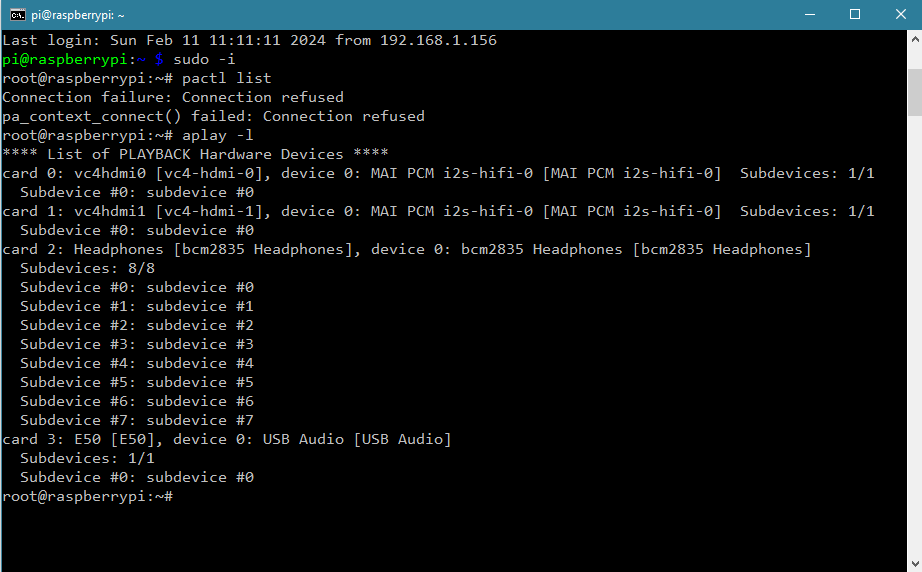922x572 pixels.
Task: Click the 'Subdevices: 8/8' text
Action: 88,268
